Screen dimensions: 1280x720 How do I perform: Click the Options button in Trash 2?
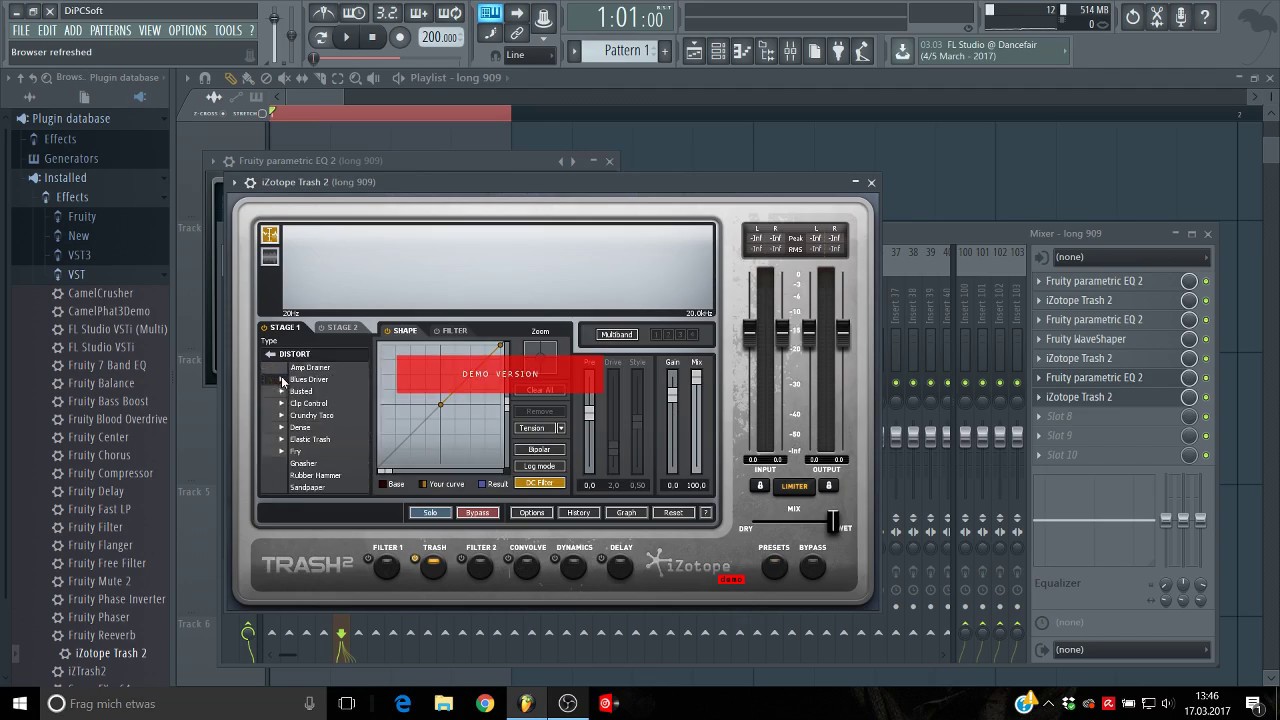pyautogui.click(x=531, y=513)
